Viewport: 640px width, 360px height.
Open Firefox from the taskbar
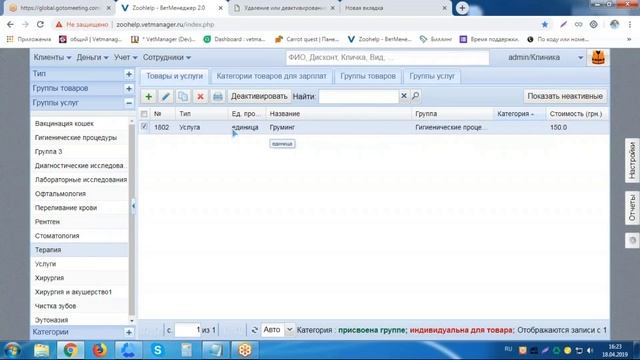99,350
